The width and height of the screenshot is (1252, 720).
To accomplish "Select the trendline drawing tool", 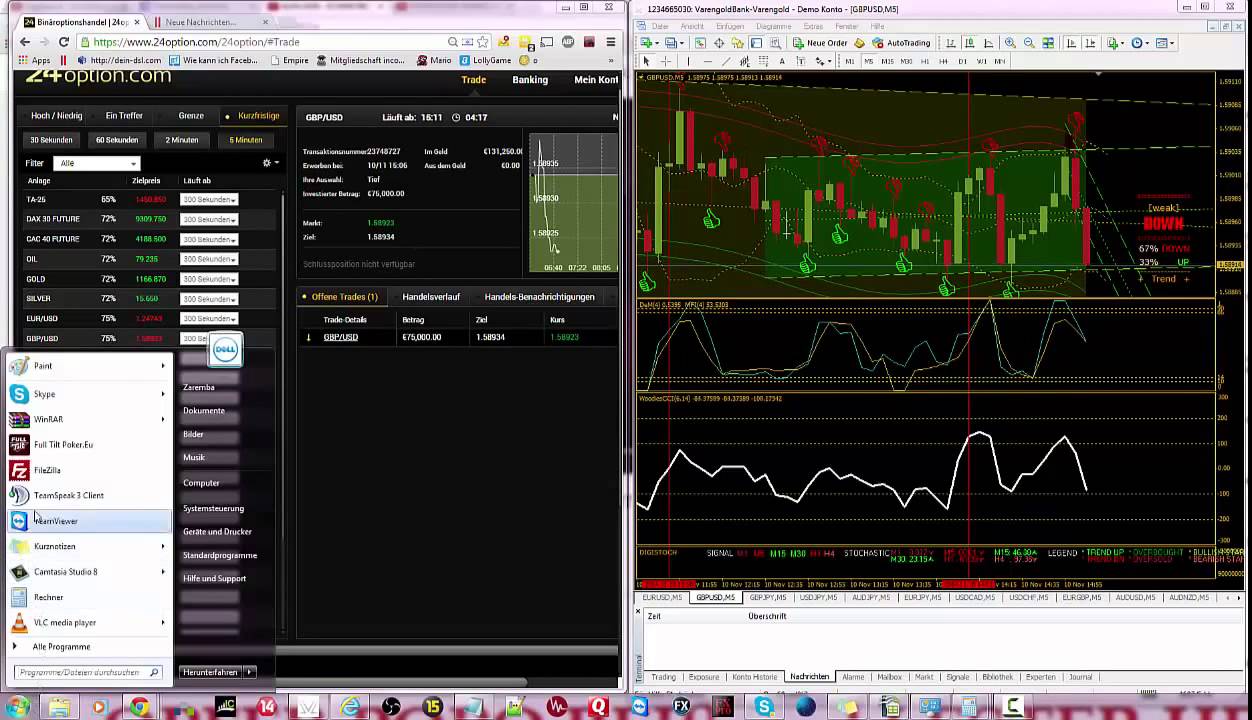I will 726,61.
